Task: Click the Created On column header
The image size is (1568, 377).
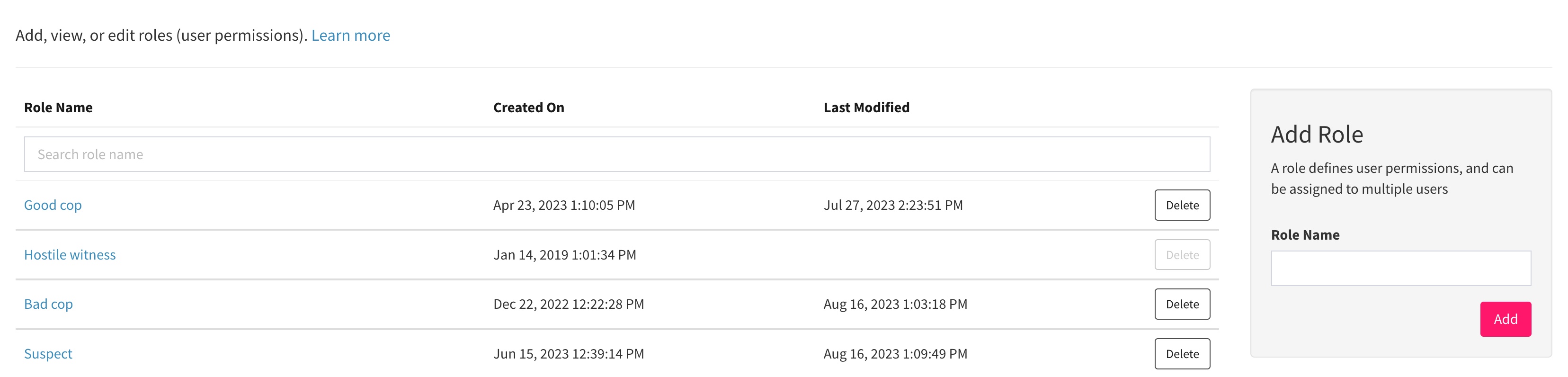Action: coord(528,108)
